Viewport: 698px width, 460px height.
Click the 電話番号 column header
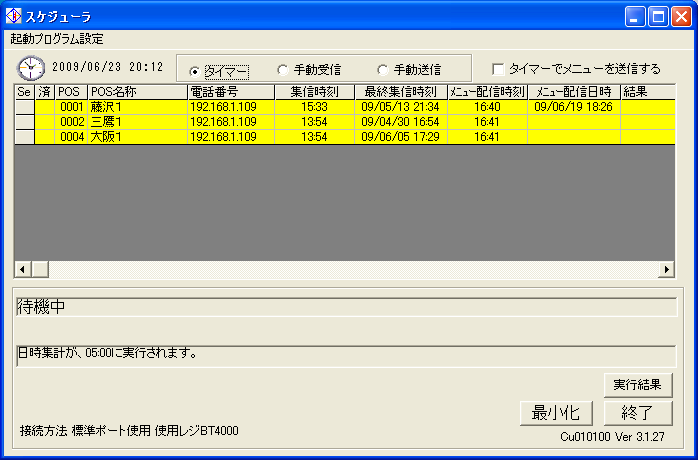coord(231,91)
